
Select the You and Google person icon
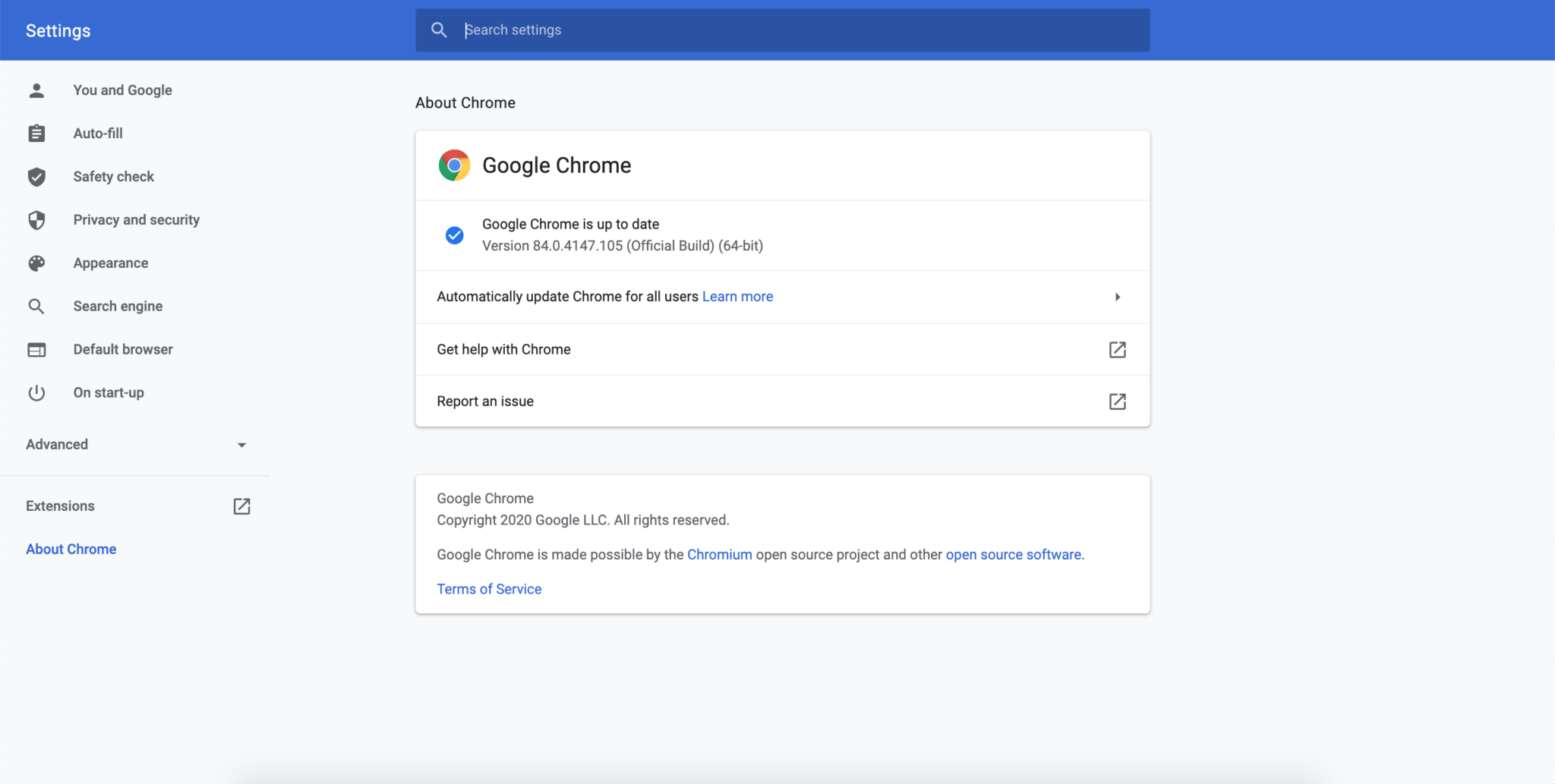click(x=36, y=90)
